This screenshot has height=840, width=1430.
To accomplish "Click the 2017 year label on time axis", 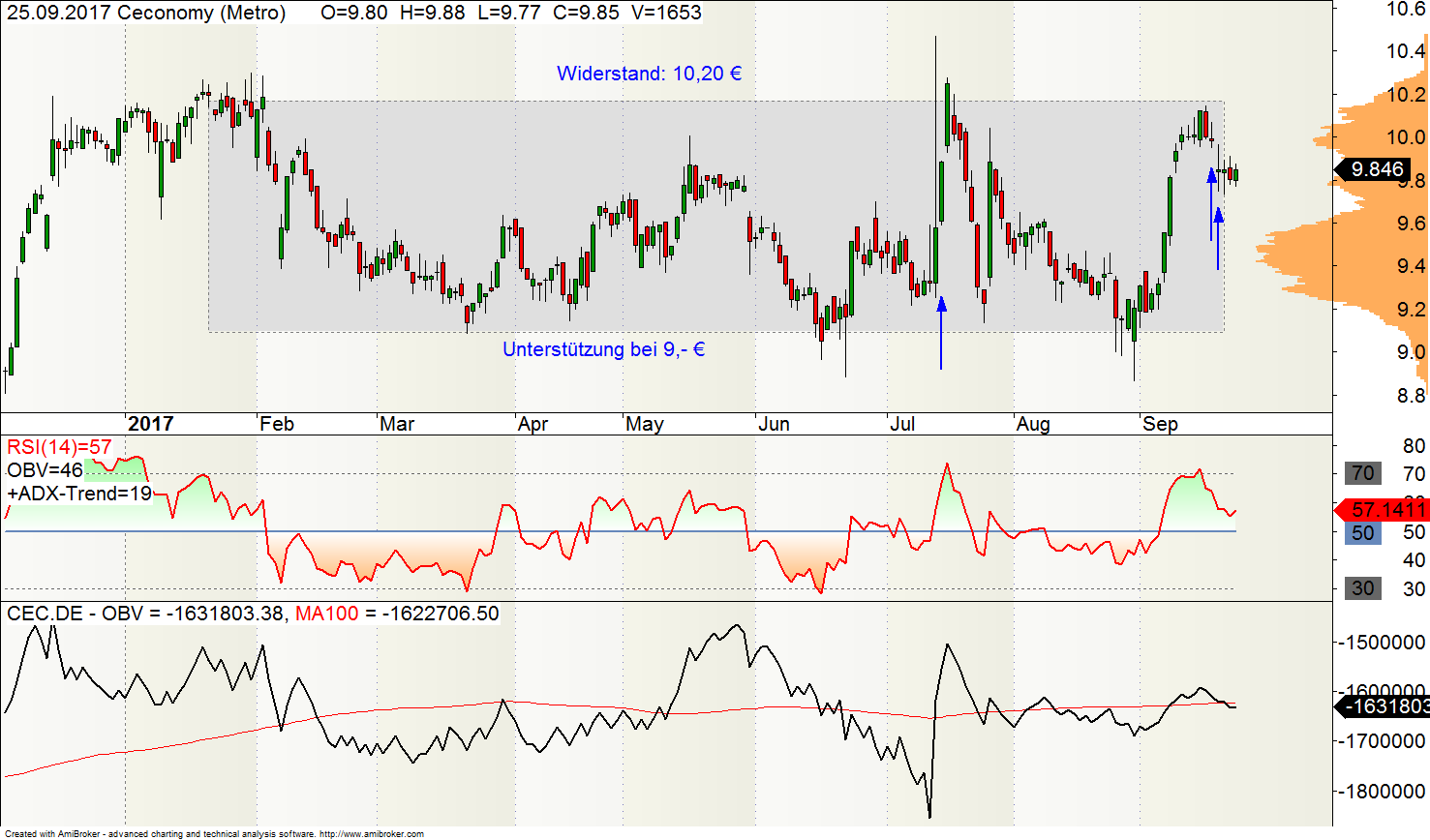I will pyautogui.click(x=150, y=424).
